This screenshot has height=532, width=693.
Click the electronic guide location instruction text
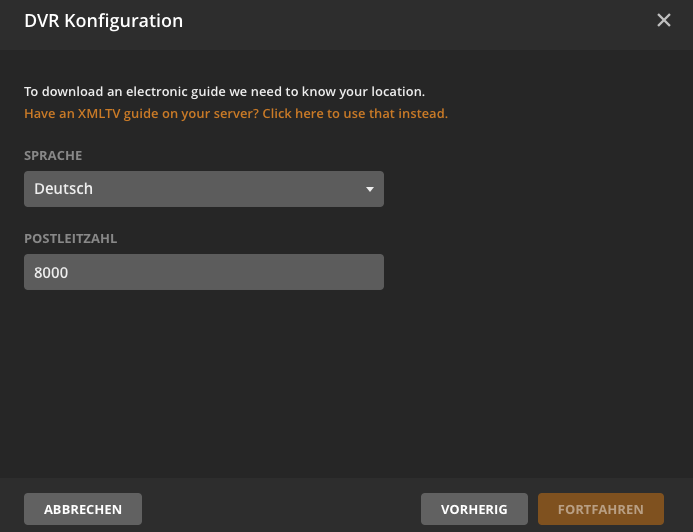[224, 91]
